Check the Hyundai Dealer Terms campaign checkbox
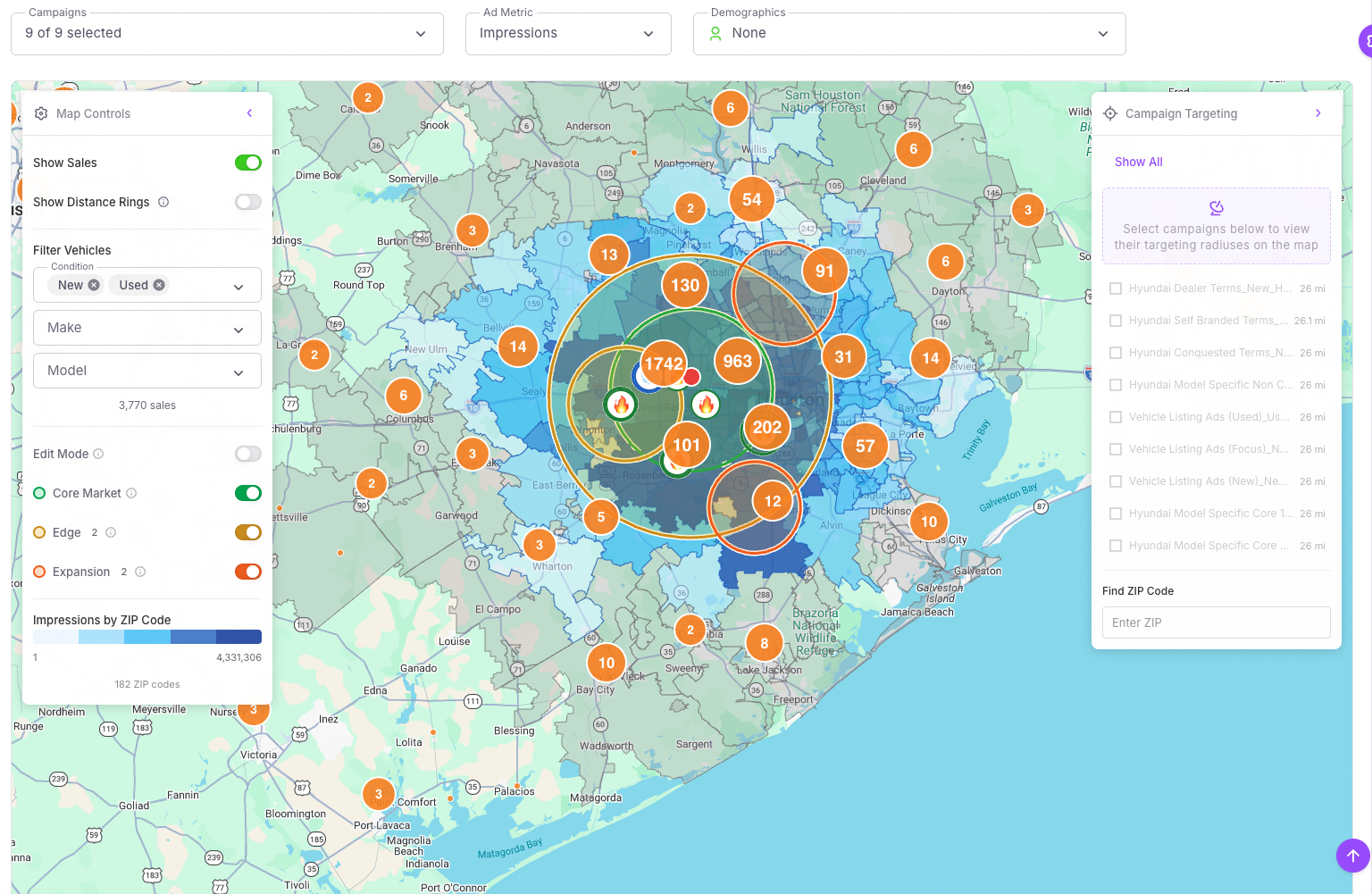 [x=1115, y=288]
